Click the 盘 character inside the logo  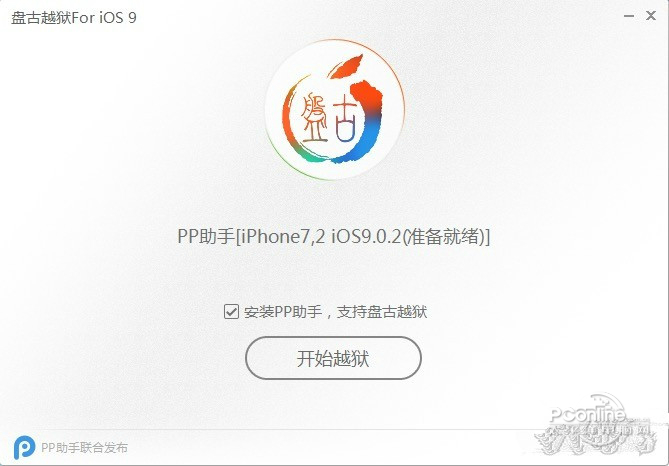314,118
